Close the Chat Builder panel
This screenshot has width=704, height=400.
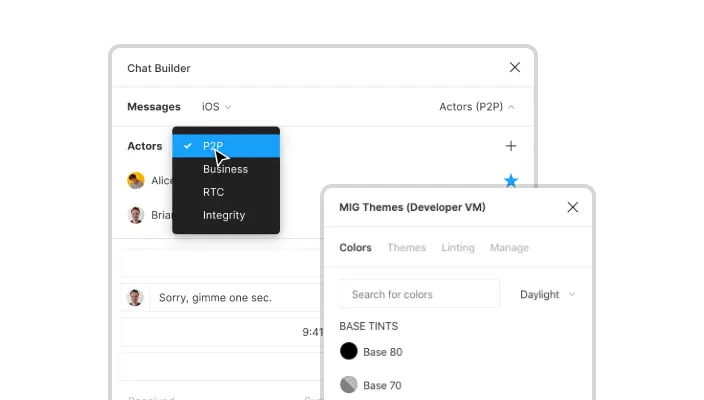(x=515, y=67)
